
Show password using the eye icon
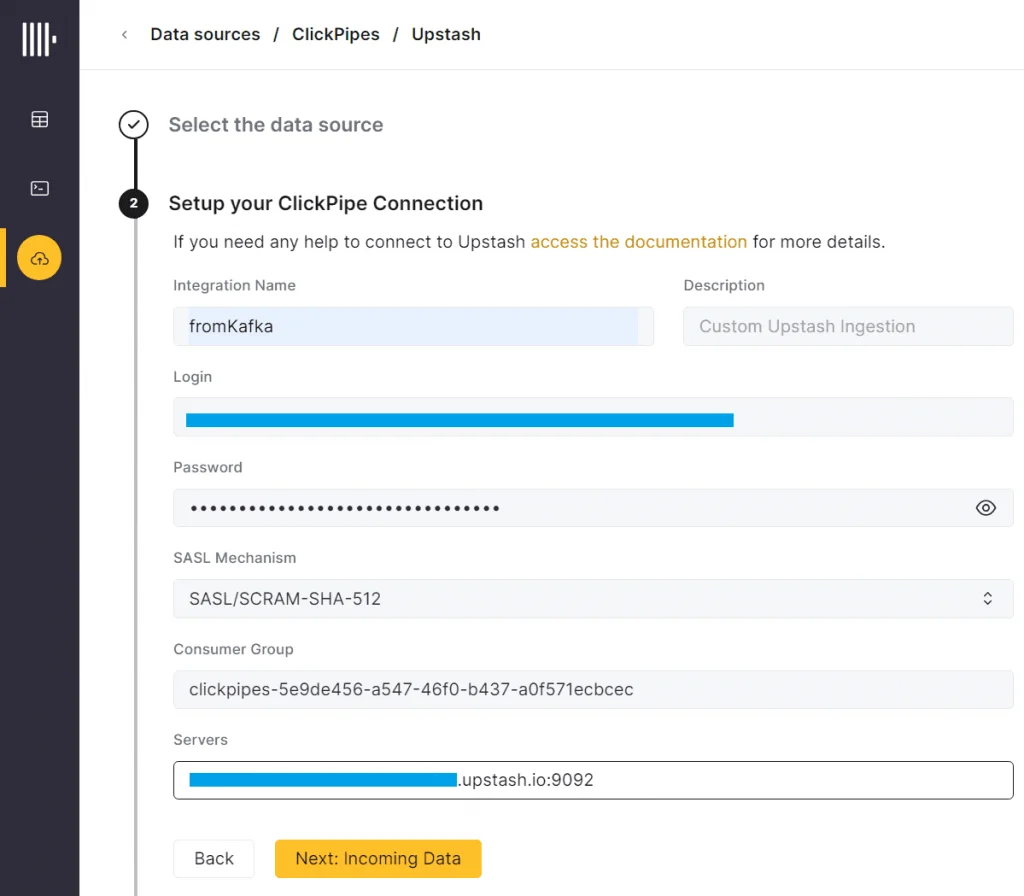(985, 508)
